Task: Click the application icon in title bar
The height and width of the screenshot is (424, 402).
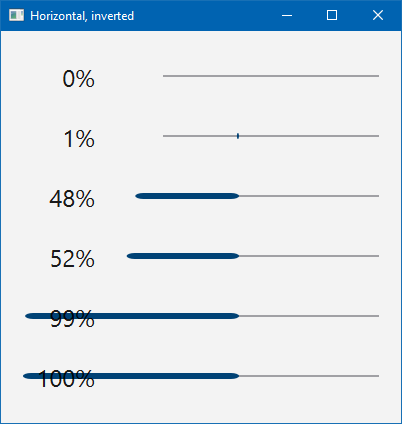Action: click(x=16, y=15)
